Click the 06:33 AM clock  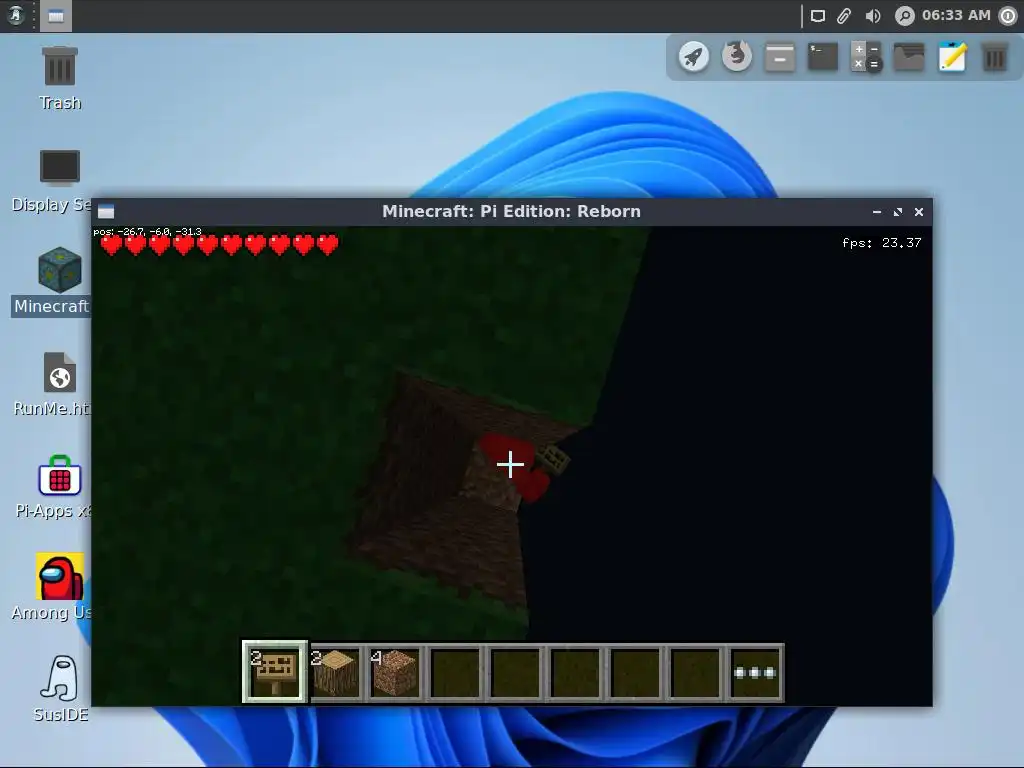pyautogui.click(x=956, y=15)
